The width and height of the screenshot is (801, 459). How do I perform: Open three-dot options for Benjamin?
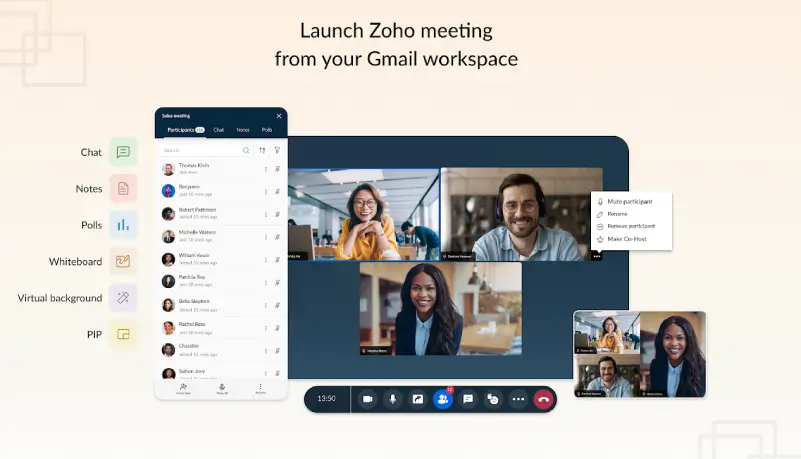point(265,191)
